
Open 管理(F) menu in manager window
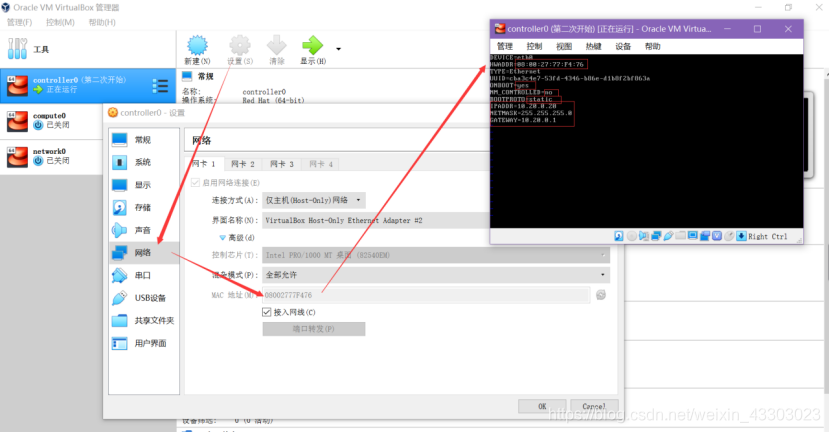click(19, 22)
